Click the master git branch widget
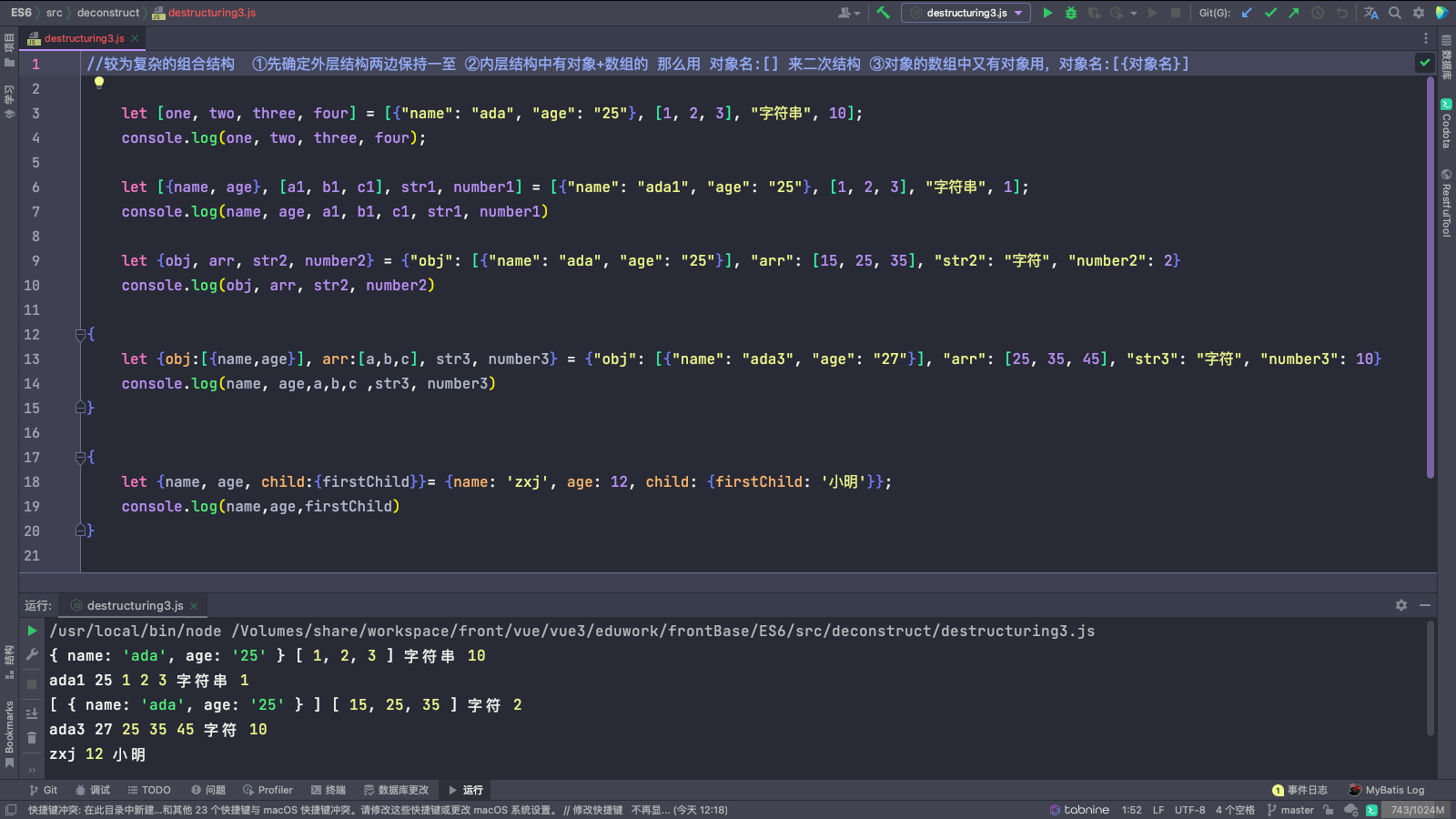This screenshot has width=1456, height=819. (1290, 810)
